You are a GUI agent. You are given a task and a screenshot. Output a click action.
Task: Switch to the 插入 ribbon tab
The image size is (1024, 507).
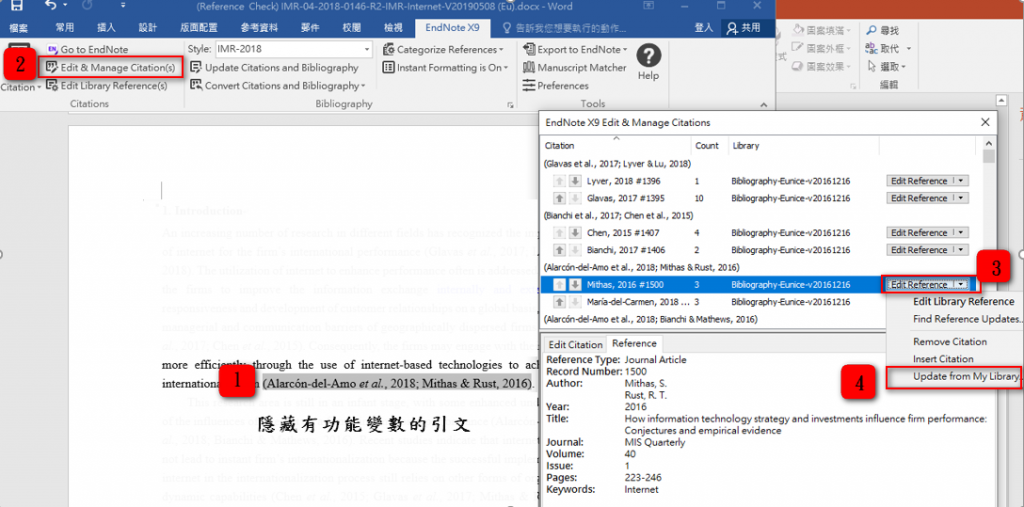point(106,28)
